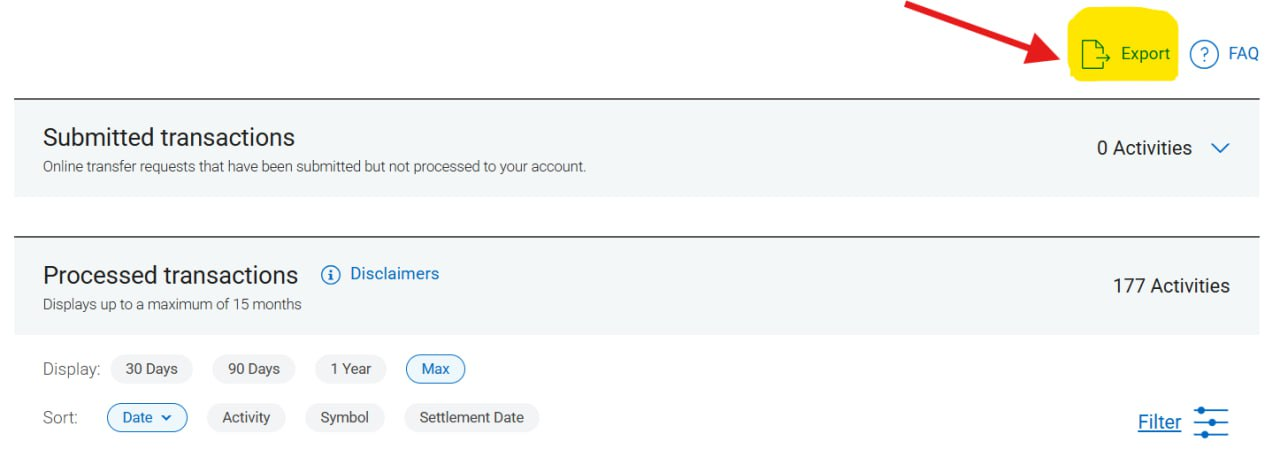Click the Export document icon

coord(1096,55)
